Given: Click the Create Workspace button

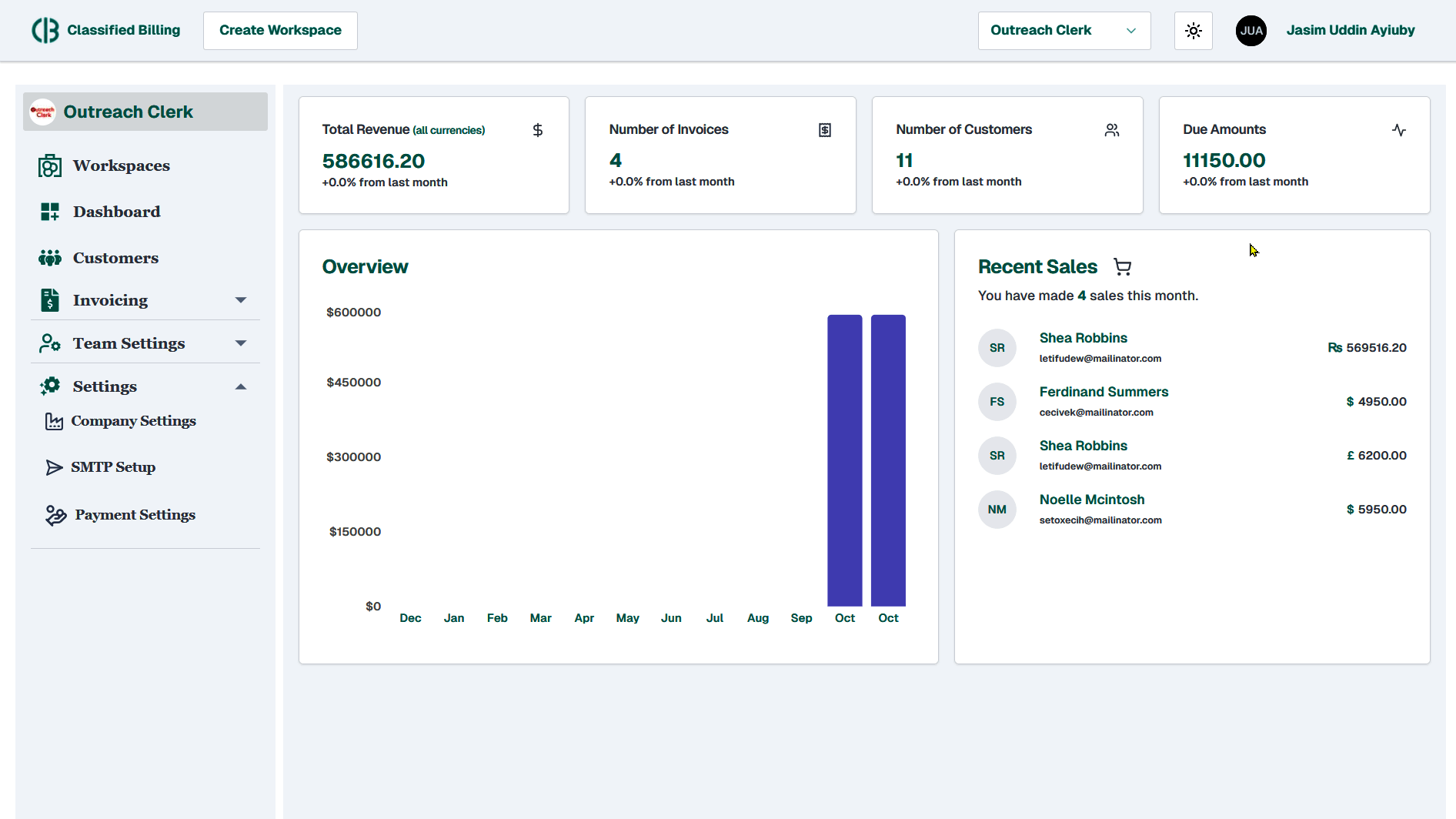Looking at the screenshot, I should 279,30.
